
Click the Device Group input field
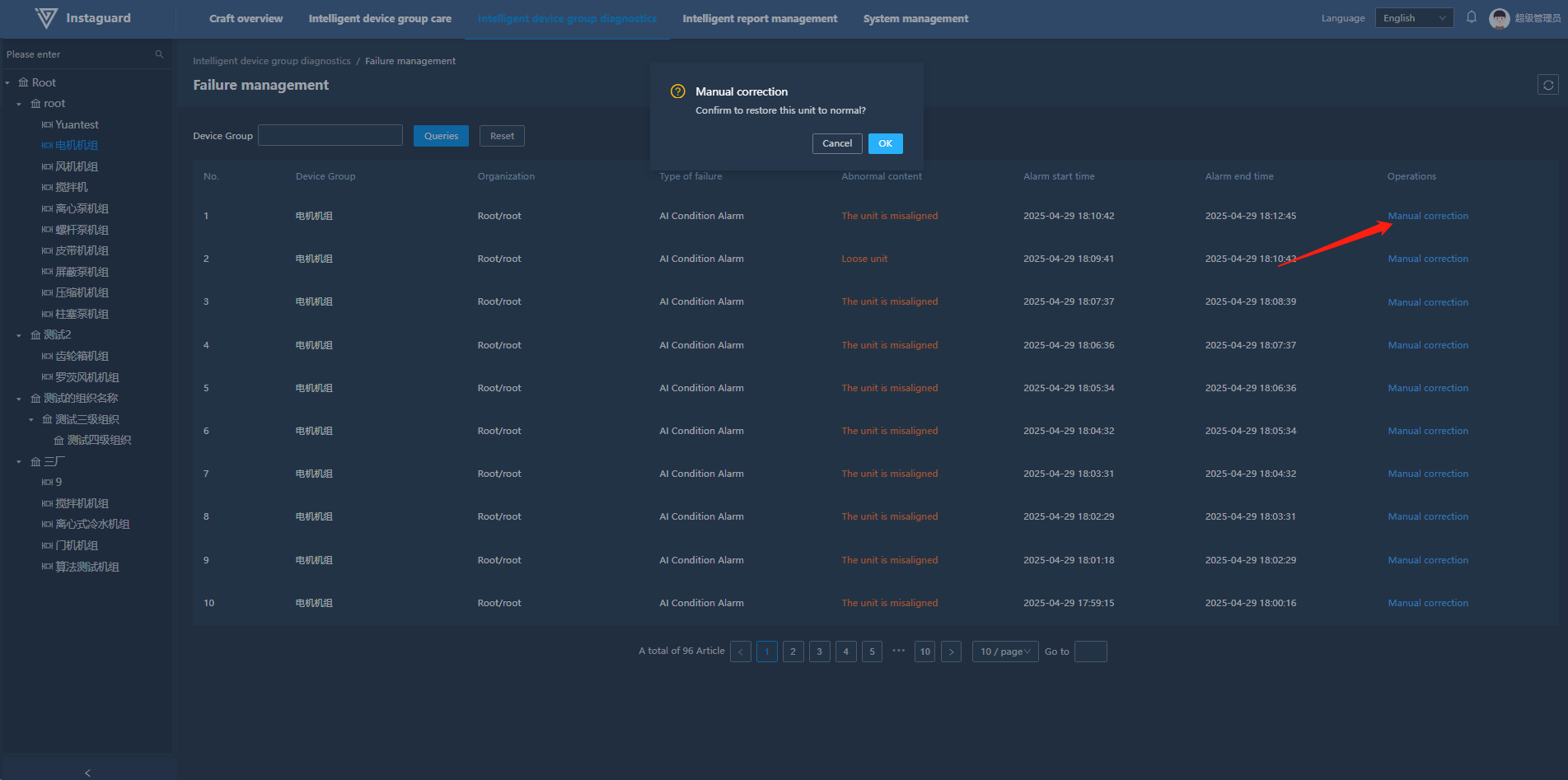pyautogui.click(x=330, y=136)
